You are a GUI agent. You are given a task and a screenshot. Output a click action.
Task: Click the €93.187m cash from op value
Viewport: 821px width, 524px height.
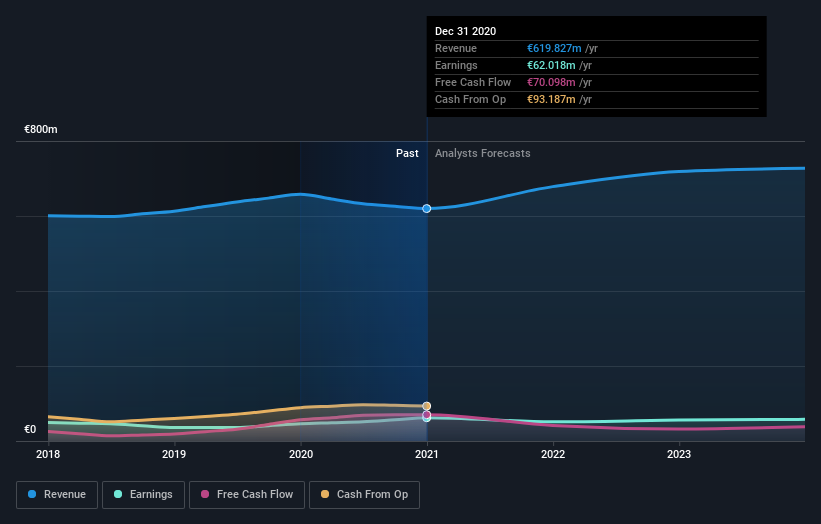(551, 99)
